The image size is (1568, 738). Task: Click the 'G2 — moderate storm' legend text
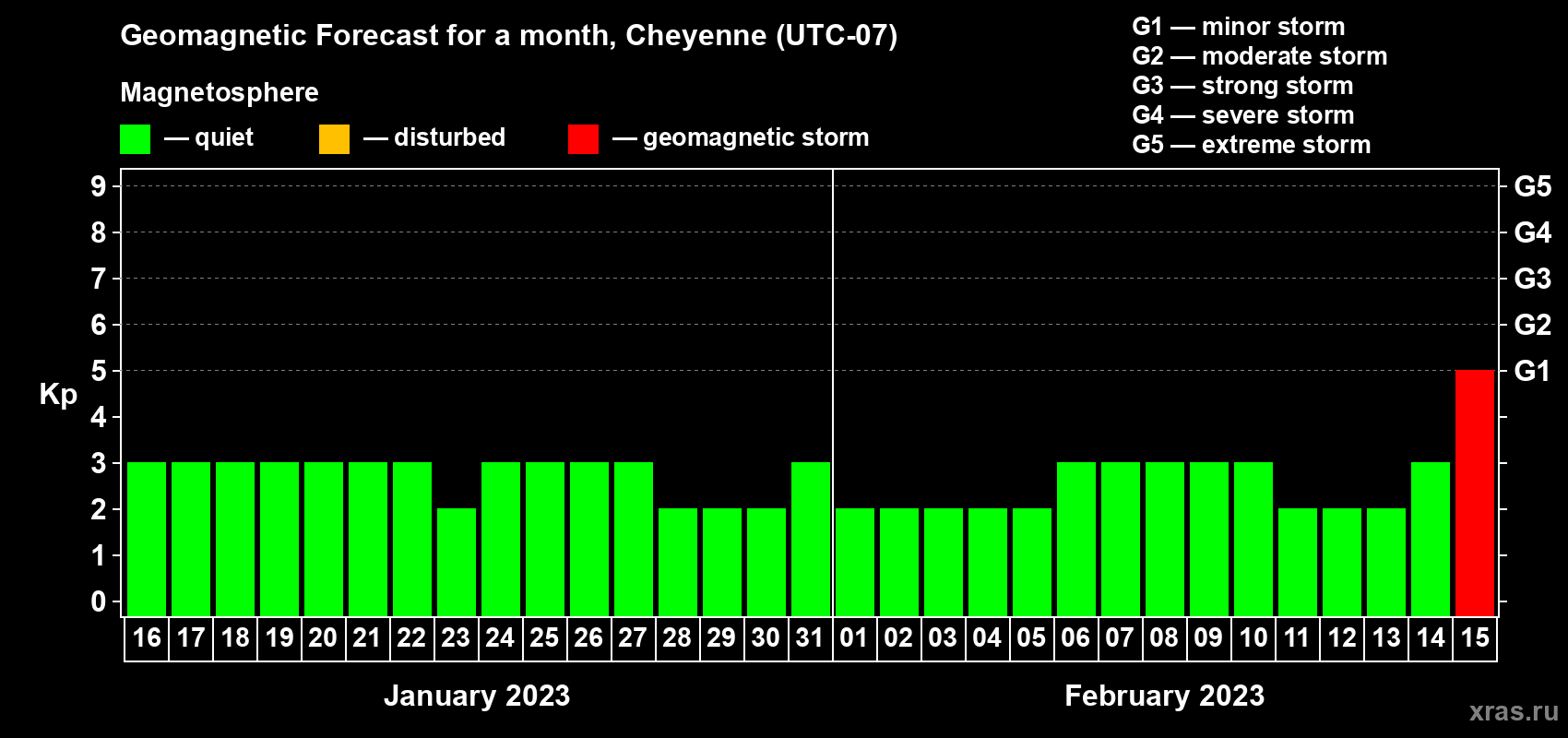click(x=1260, y=56)
